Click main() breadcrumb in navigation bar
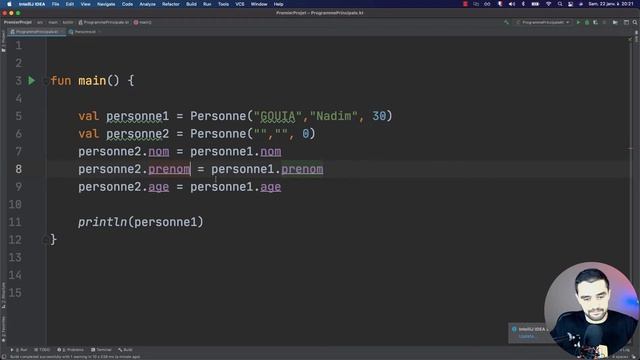Viewport: 640px width, 360px height. click(x=143, y=22)
